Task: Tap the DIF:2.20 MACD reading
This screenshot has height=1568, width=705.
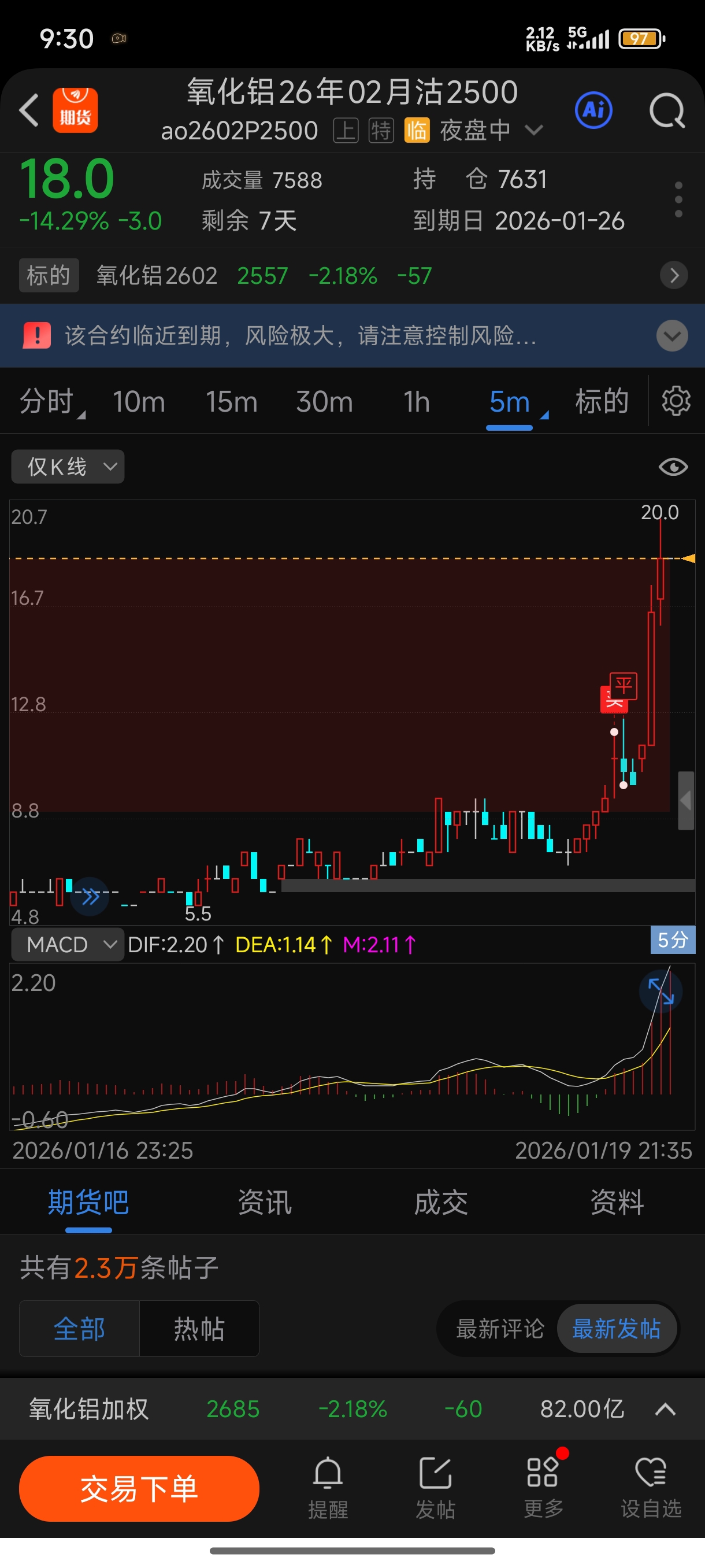Action: coord(176,945)
